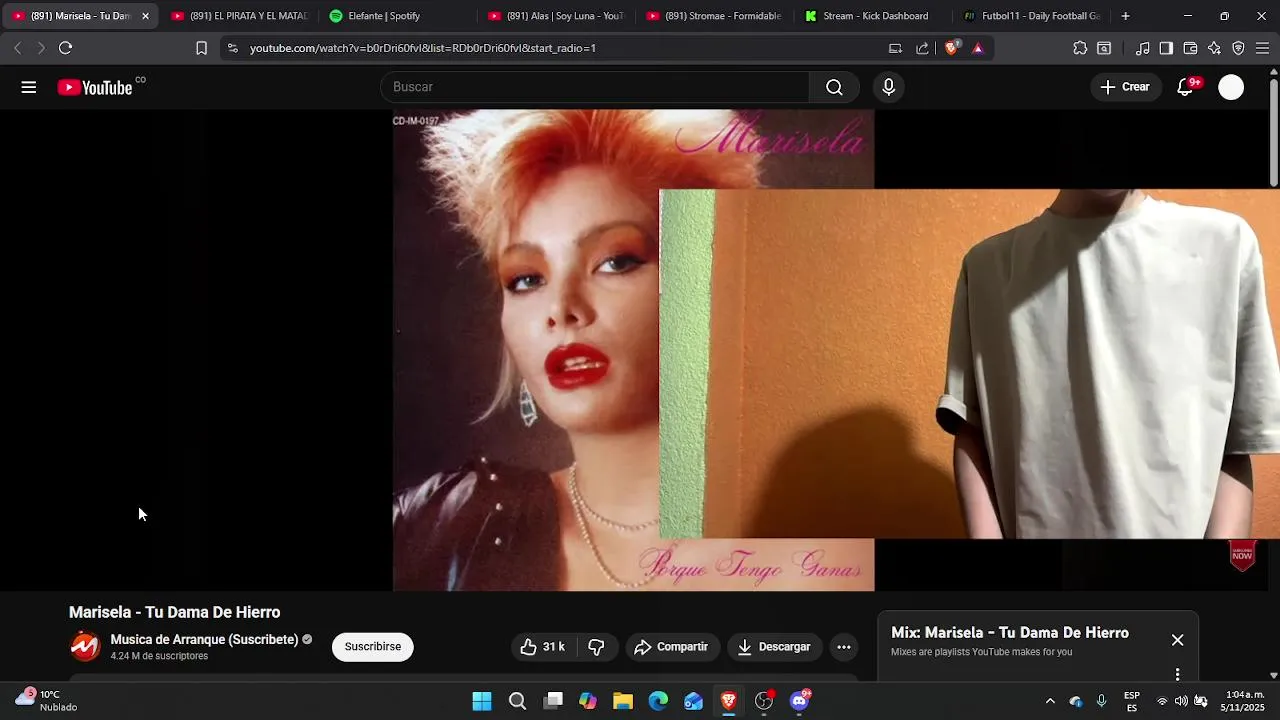Open OBS Studio from the taskbar
This screenshot has height=720, width=1280.
(764, 701)
